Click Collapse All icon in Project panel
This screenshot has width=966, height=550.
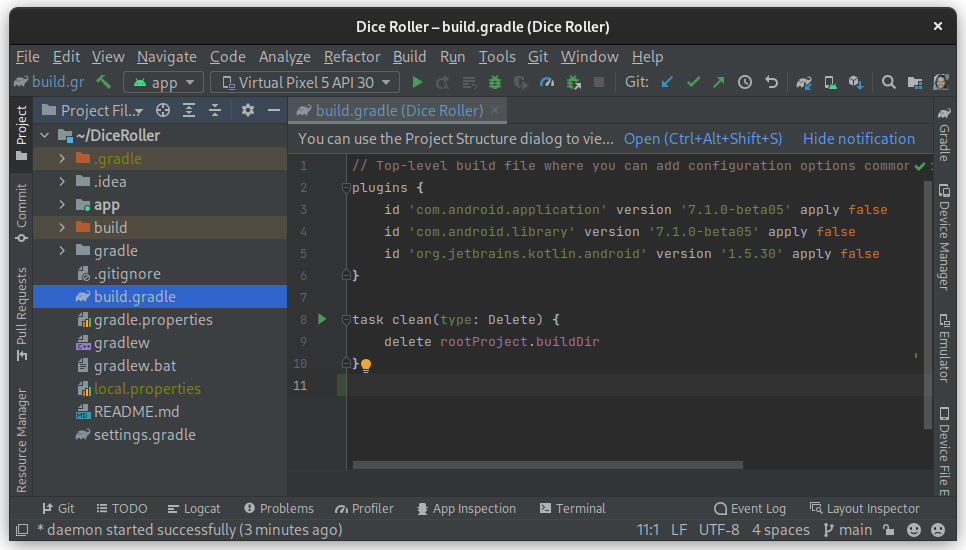point(215,110)
